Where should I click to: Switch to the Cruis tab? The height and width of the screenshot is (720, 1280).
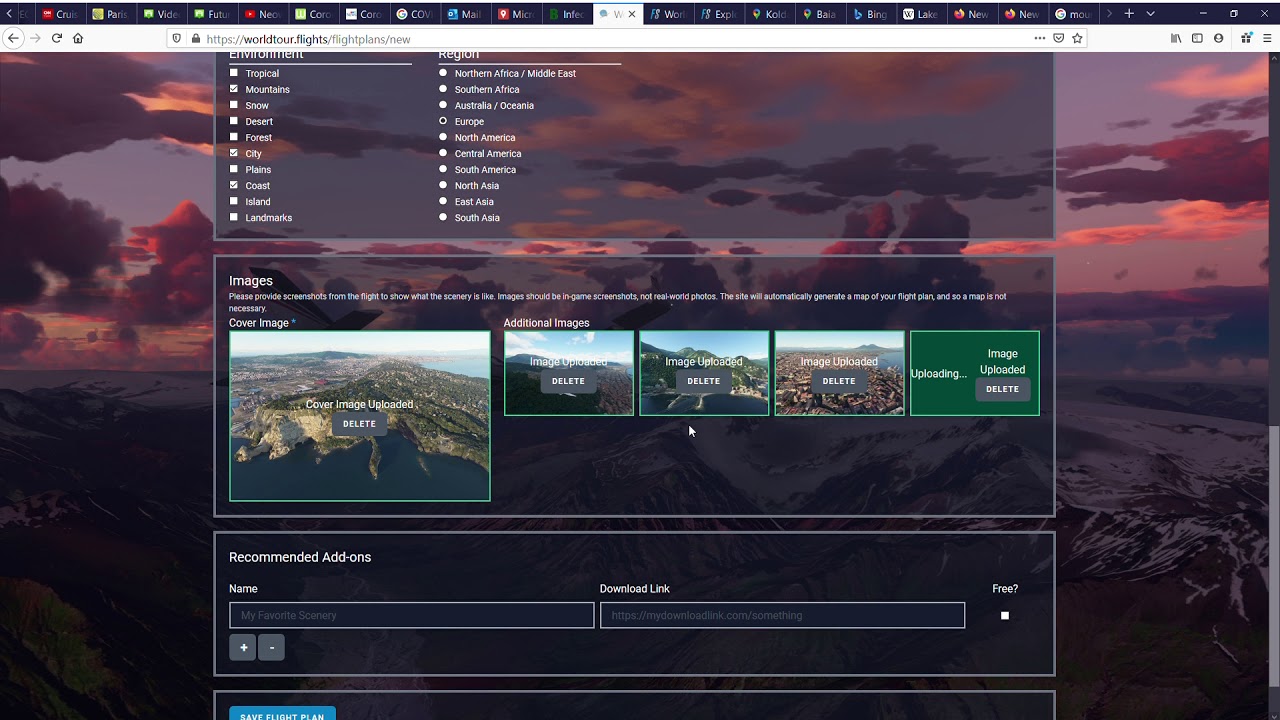coord(60,14)
